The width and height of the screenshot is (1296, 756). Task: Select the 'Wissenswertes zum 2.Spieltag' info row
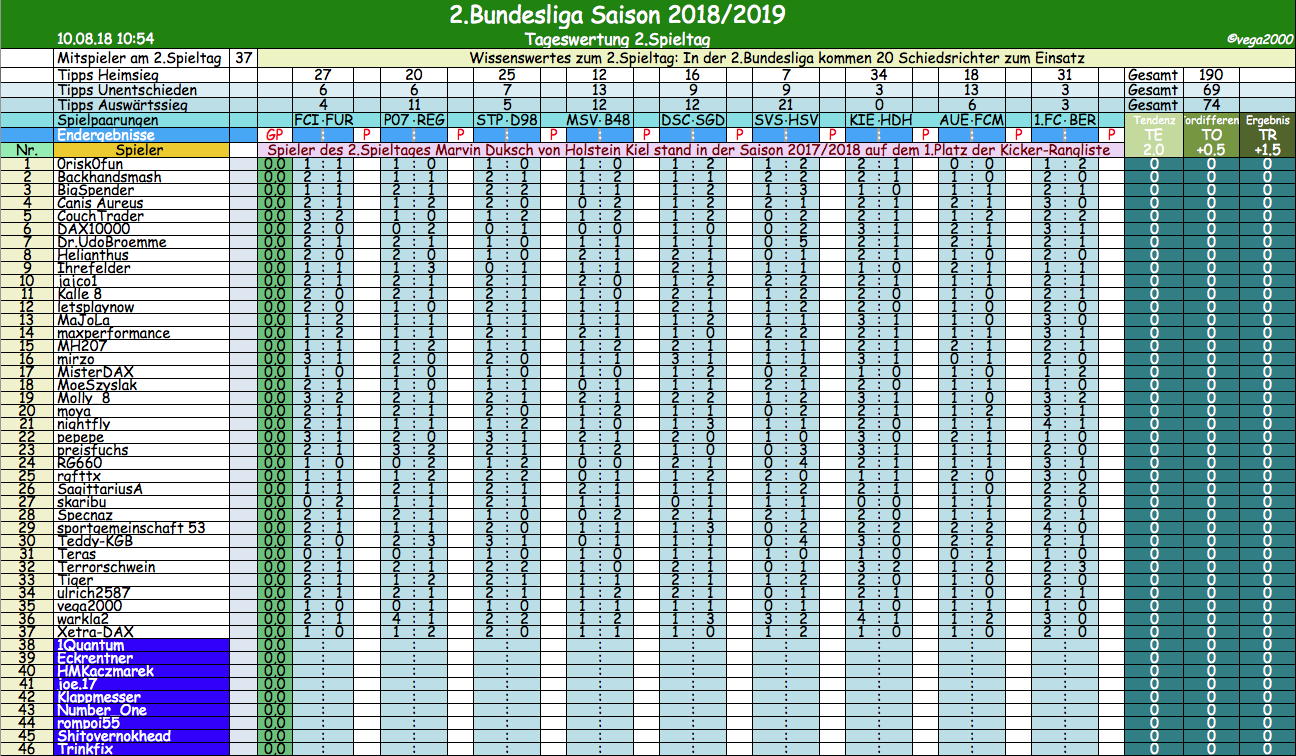click(777, 59)
